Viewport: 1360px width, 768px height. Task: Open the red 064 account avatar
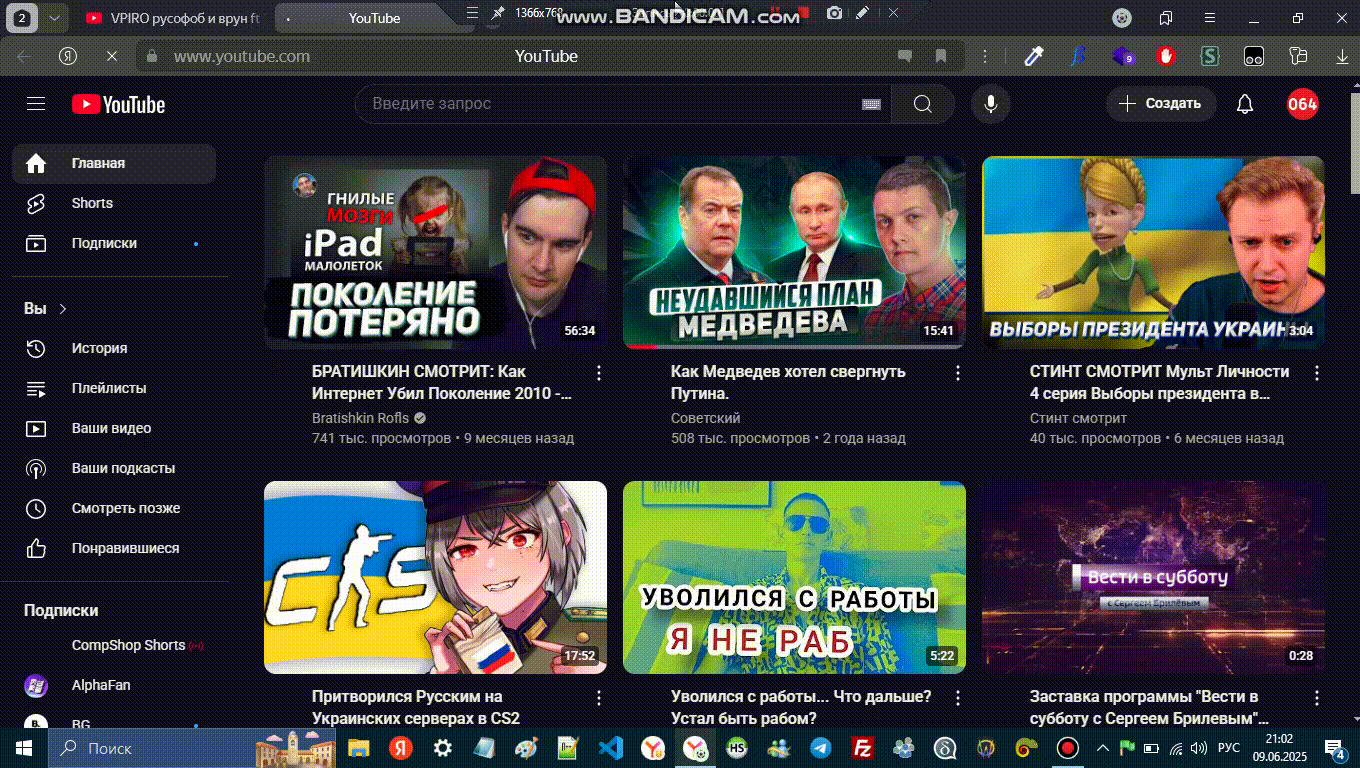(1302, 104)
